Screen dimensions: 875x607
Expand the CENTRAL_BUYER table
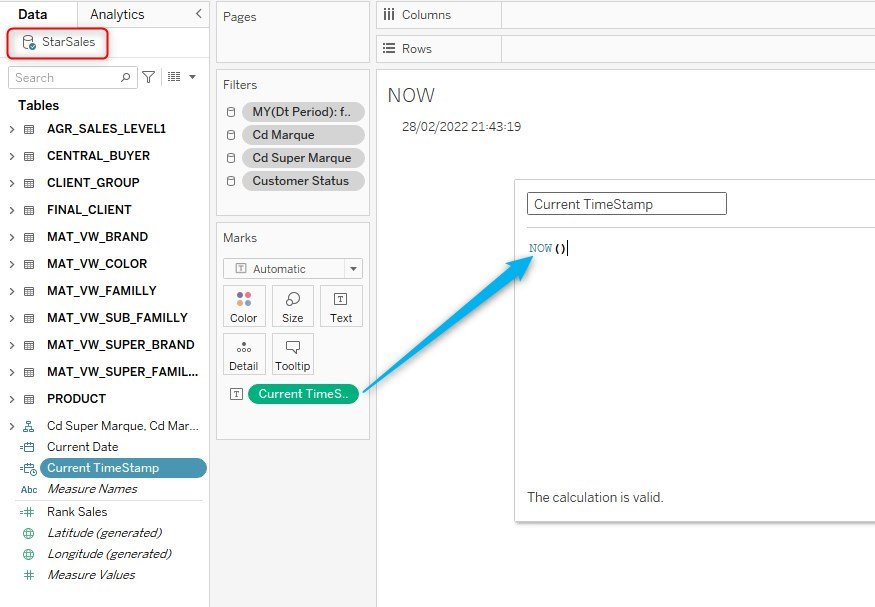coord(12,156)
